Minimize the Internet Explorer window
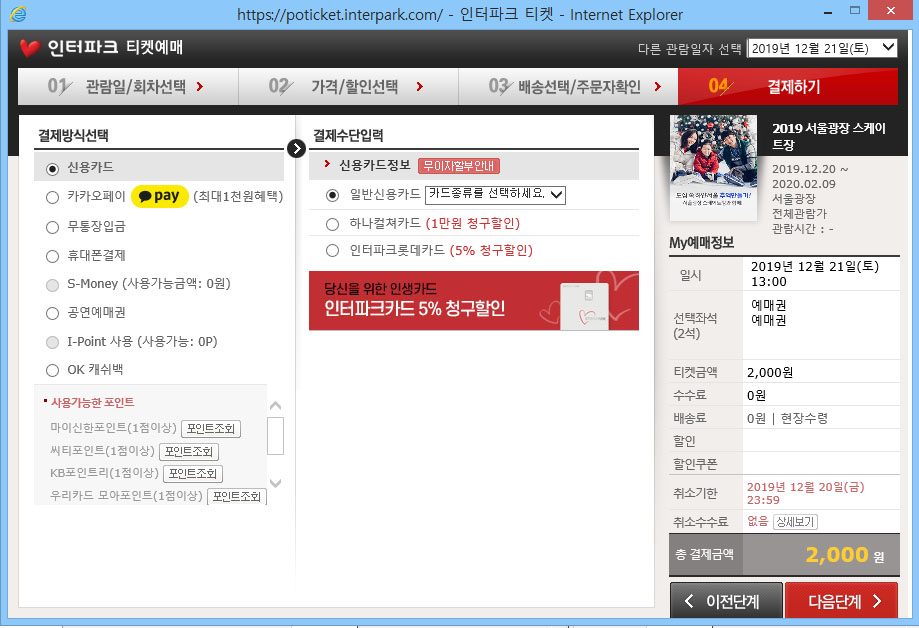 click(x=828, y=11)
